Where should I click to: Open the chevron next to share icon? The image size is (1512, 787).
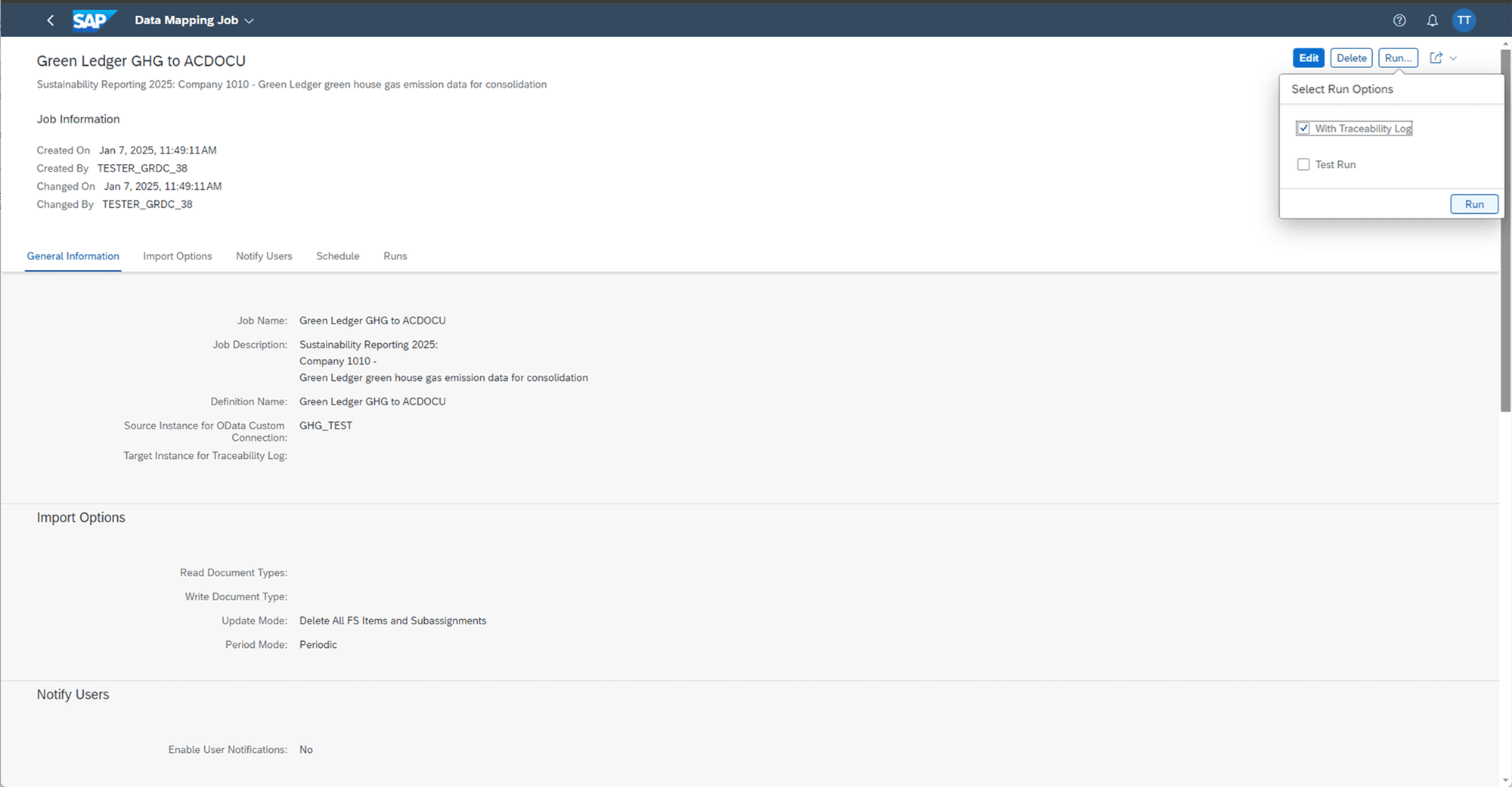click(x=1453, y=57)
